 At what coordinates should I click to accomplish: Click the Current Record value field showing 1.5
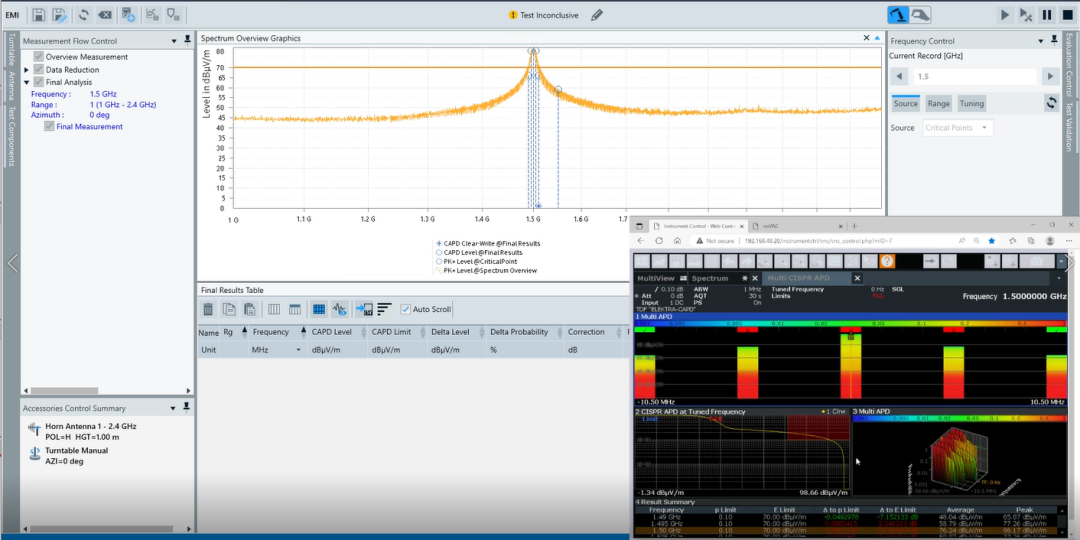(x=974, y=76)
